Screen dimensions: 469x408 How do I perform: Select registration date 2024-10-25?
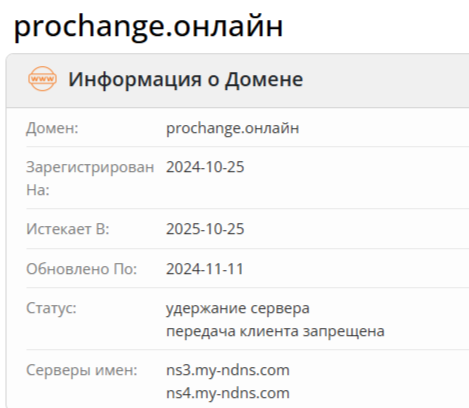click(205, 167)
